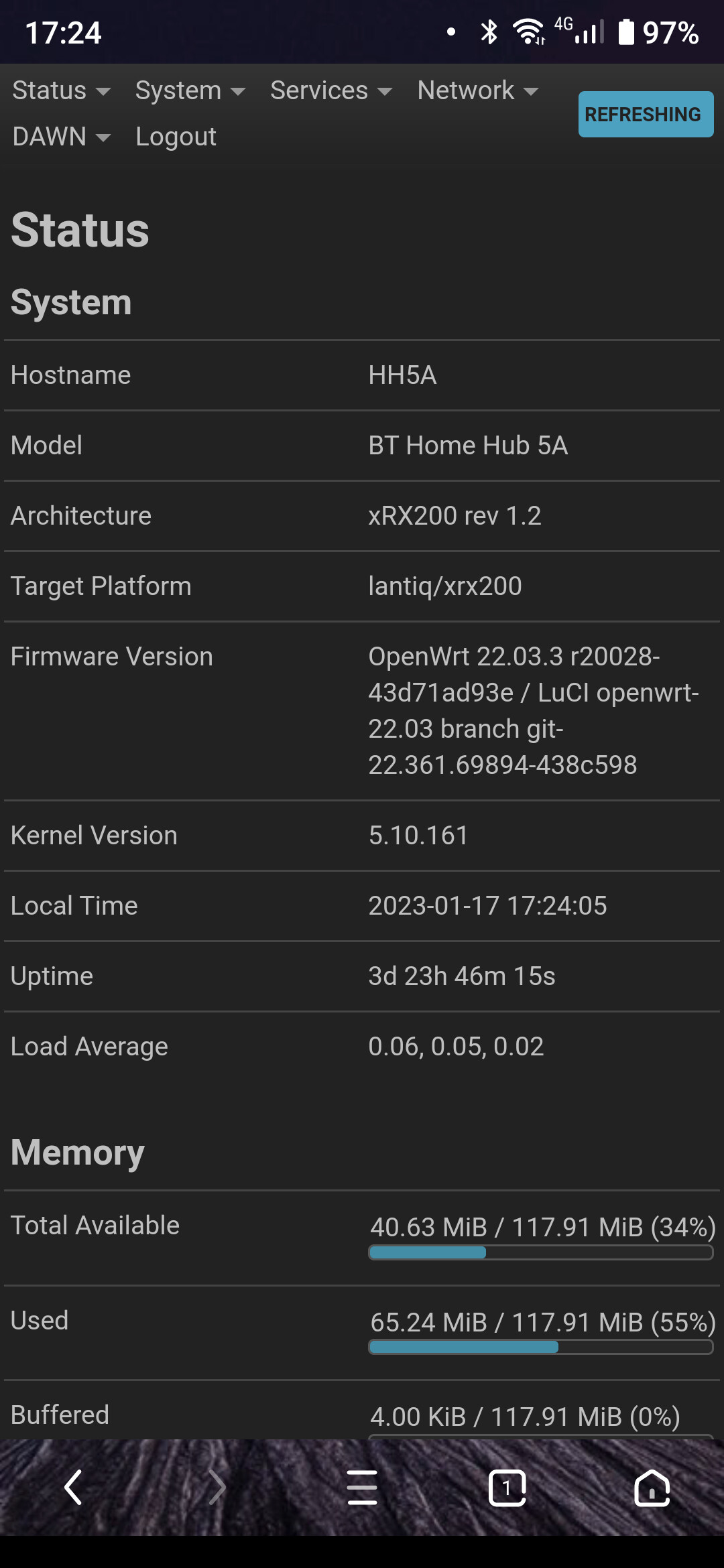The width and height of the screenshot is (724, 1568).
Task: Tap the Bluetooth status icon
Action: click(489, 31)
